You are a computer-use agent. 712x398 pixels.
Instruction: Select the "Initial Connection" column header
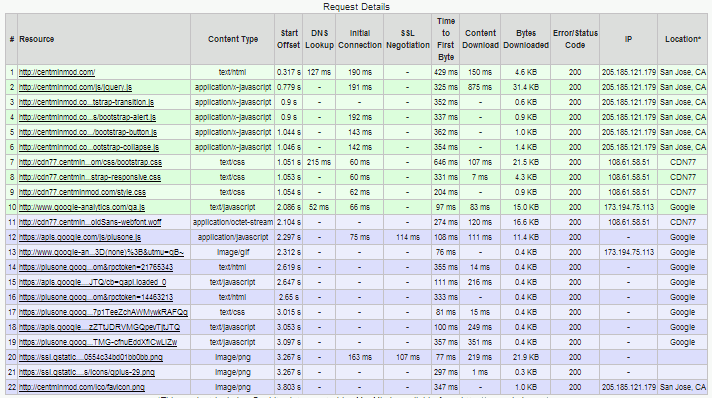[x=360, y=39]
